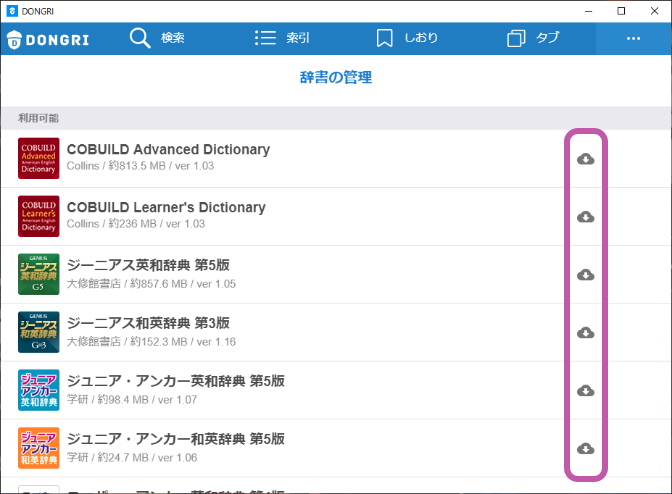The width and height of the screenshot is (672, 494).
Task: Select green ジーニアス英和辞典 G5 cover thumbnail
Action: pyautogui.click(x=39, y=274)
